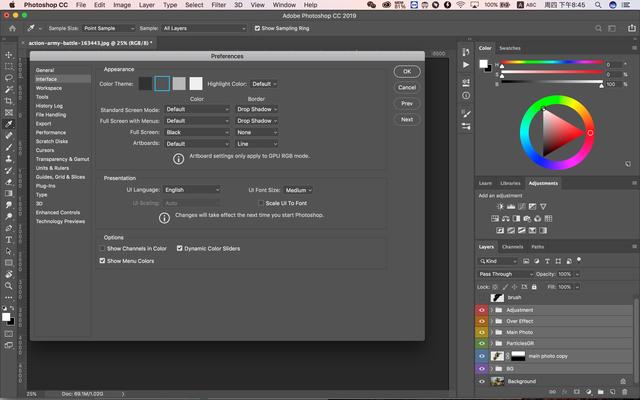
Task: Disable Dynamic Color Sliders
Action: click(x=180, y=248)
